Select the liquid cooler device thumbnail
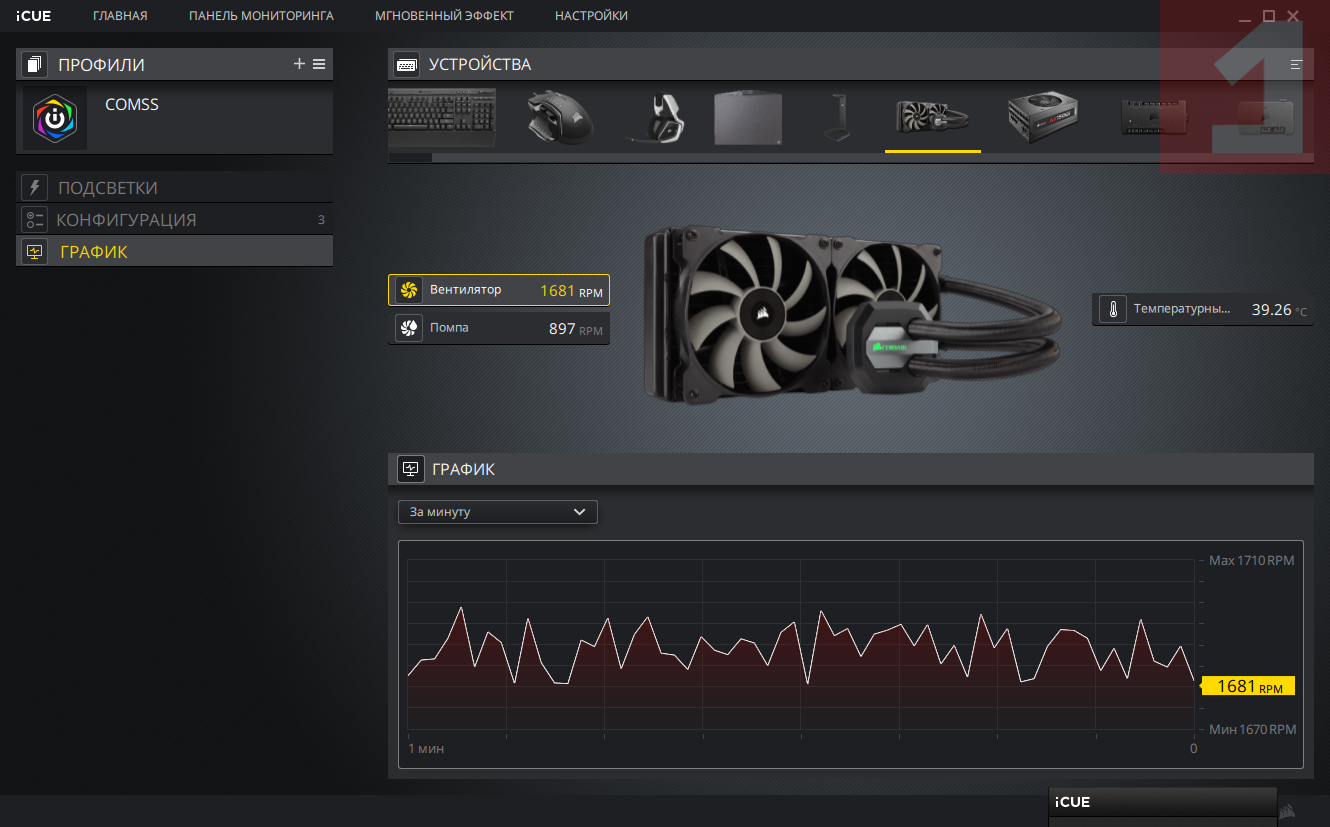Viewport: 1330px width, 827px height. pyautogui.click(x=933, y=118)
